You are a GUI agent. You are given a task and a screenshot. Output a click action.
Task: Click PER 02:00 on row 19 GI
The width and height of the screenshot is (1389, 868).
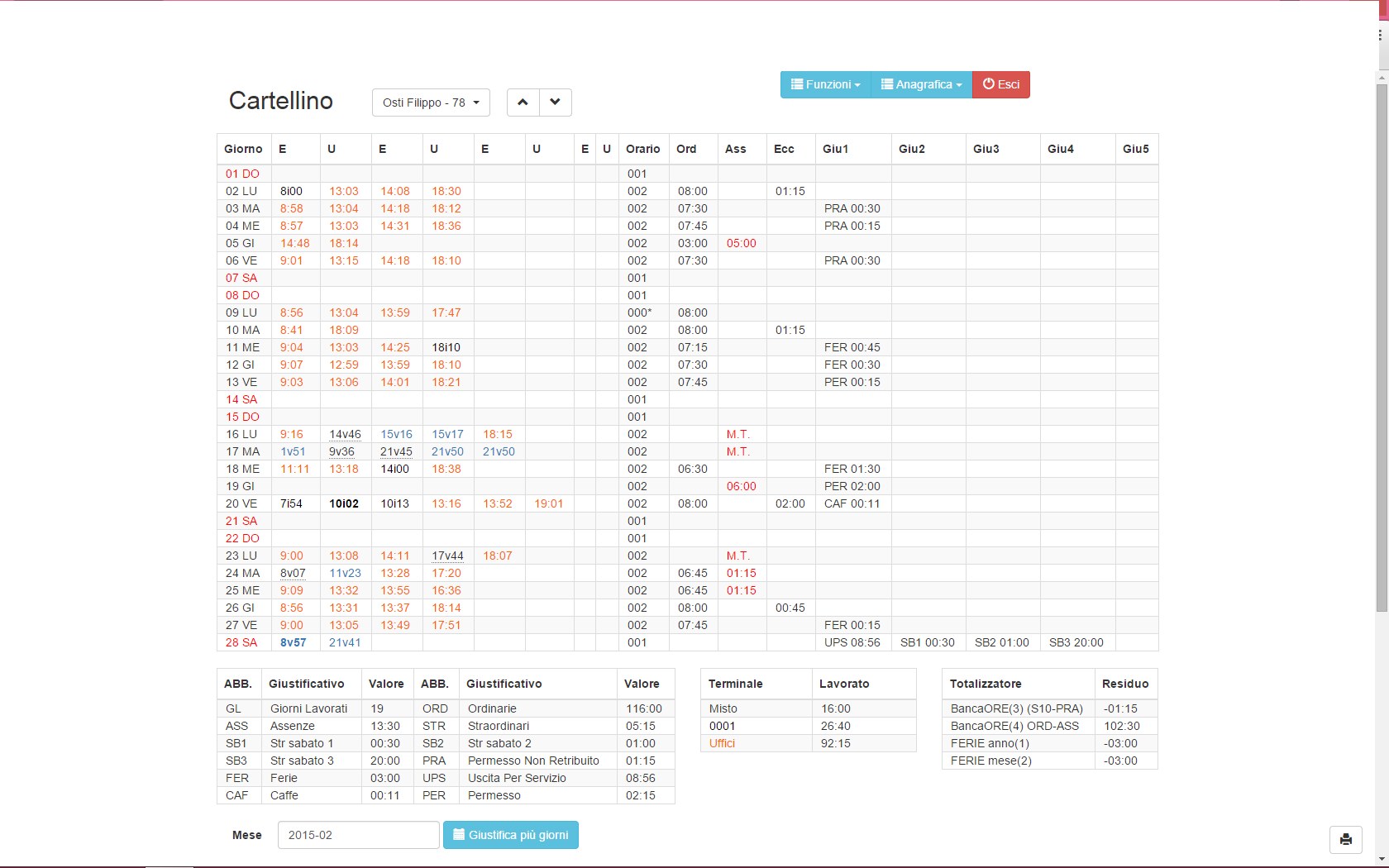[852, 486]
